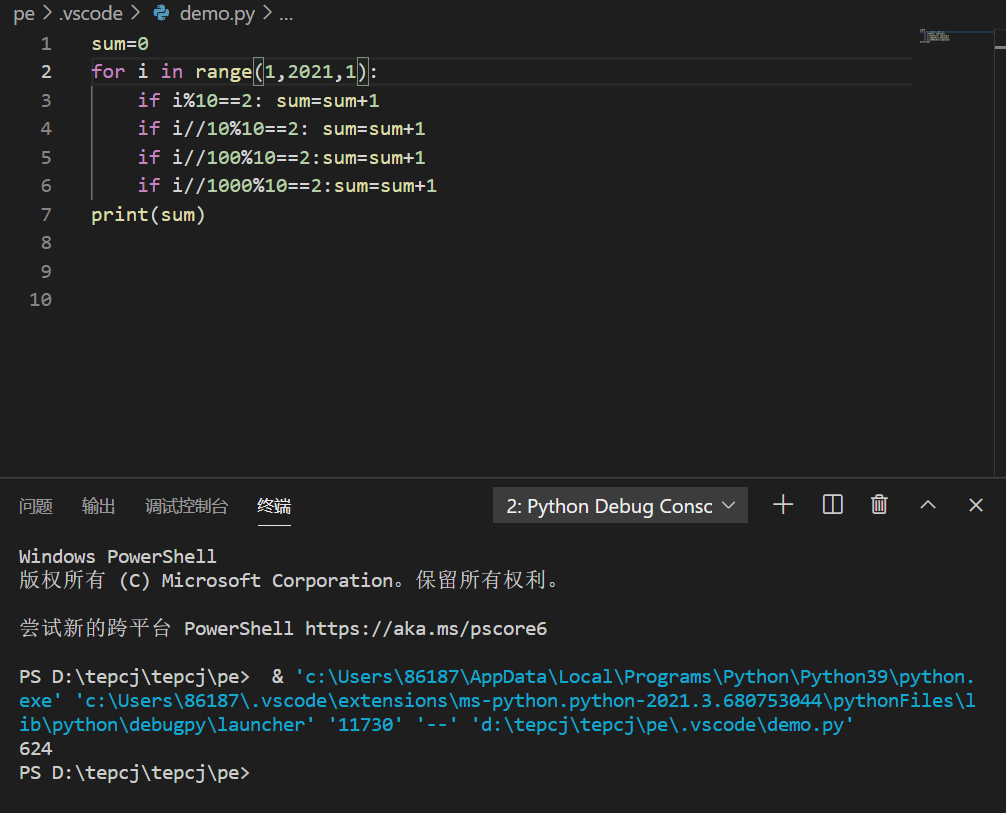1006x813 pixels.
Task: Click the 'range' keyword on line 2
Action: (223, 72)
